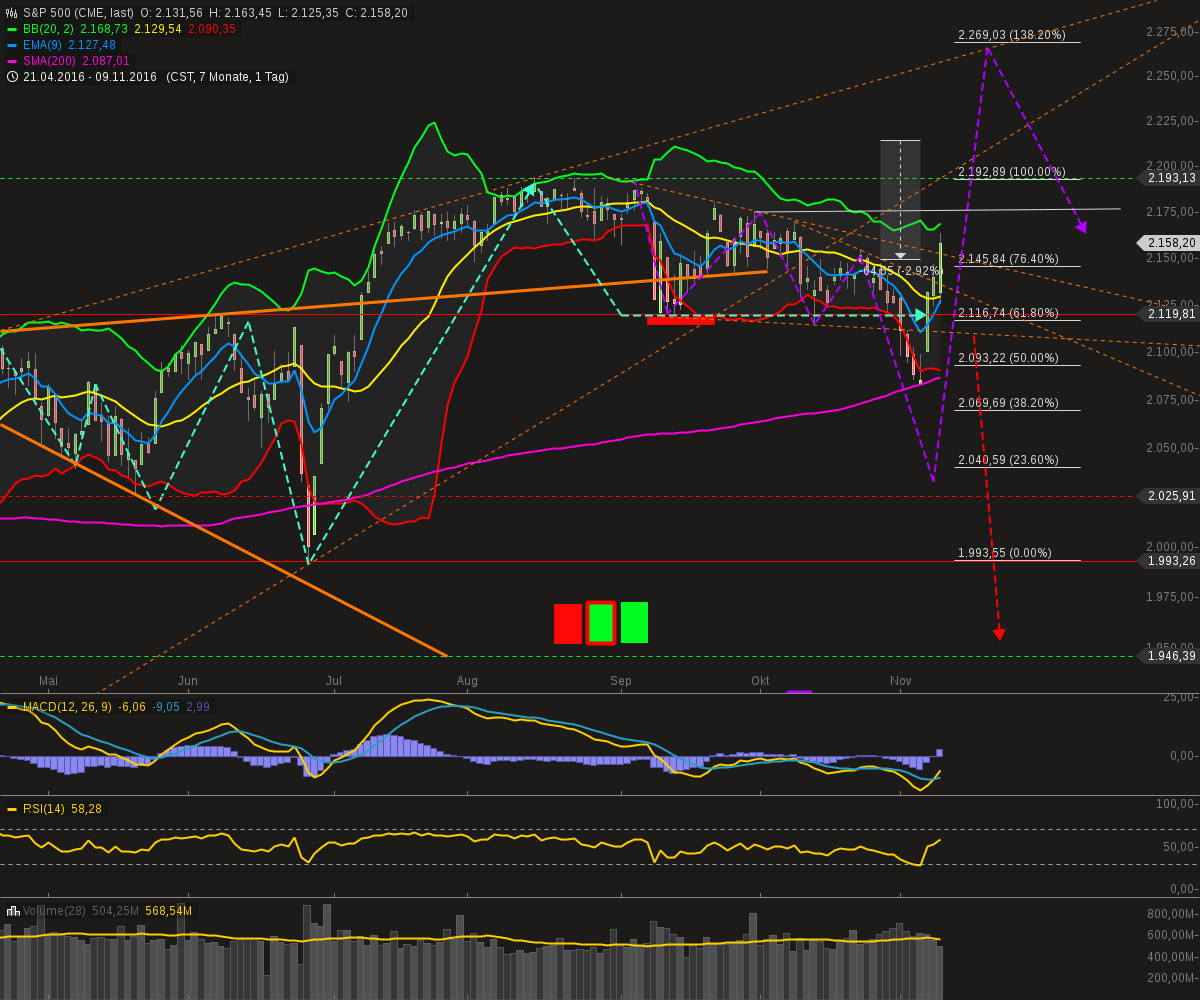Click the Aug label on time axis
The height and width of the screenshot is (1000, 1200).
(467, 680)
